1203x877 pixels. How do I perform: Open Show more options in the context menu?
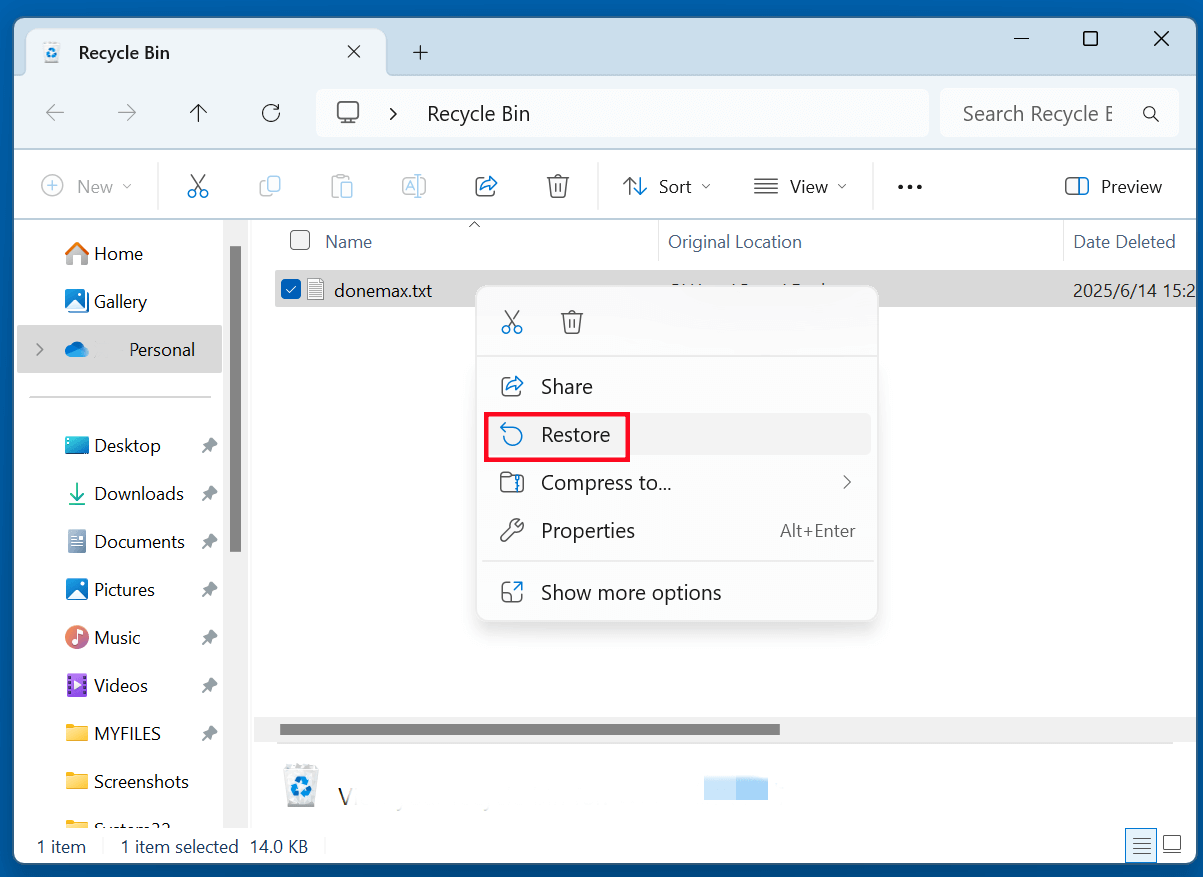click(630, 592)
